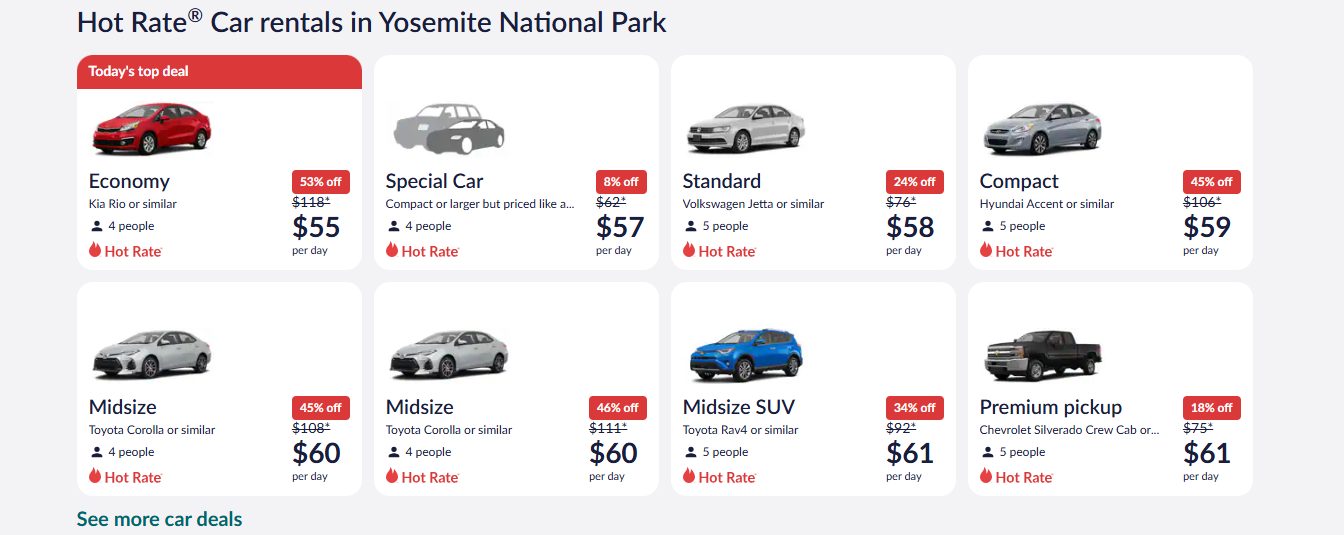Click the red Kia Rio car image

(151, 129)
